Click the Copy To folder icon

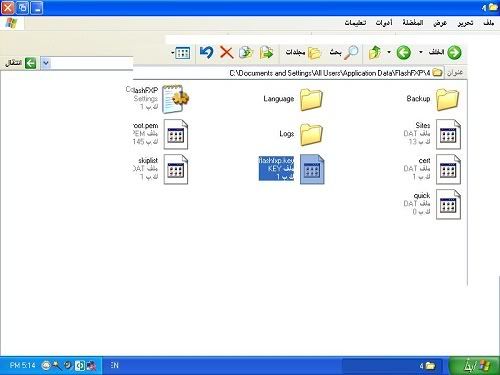pyautogui.click(x=246, y=52)
